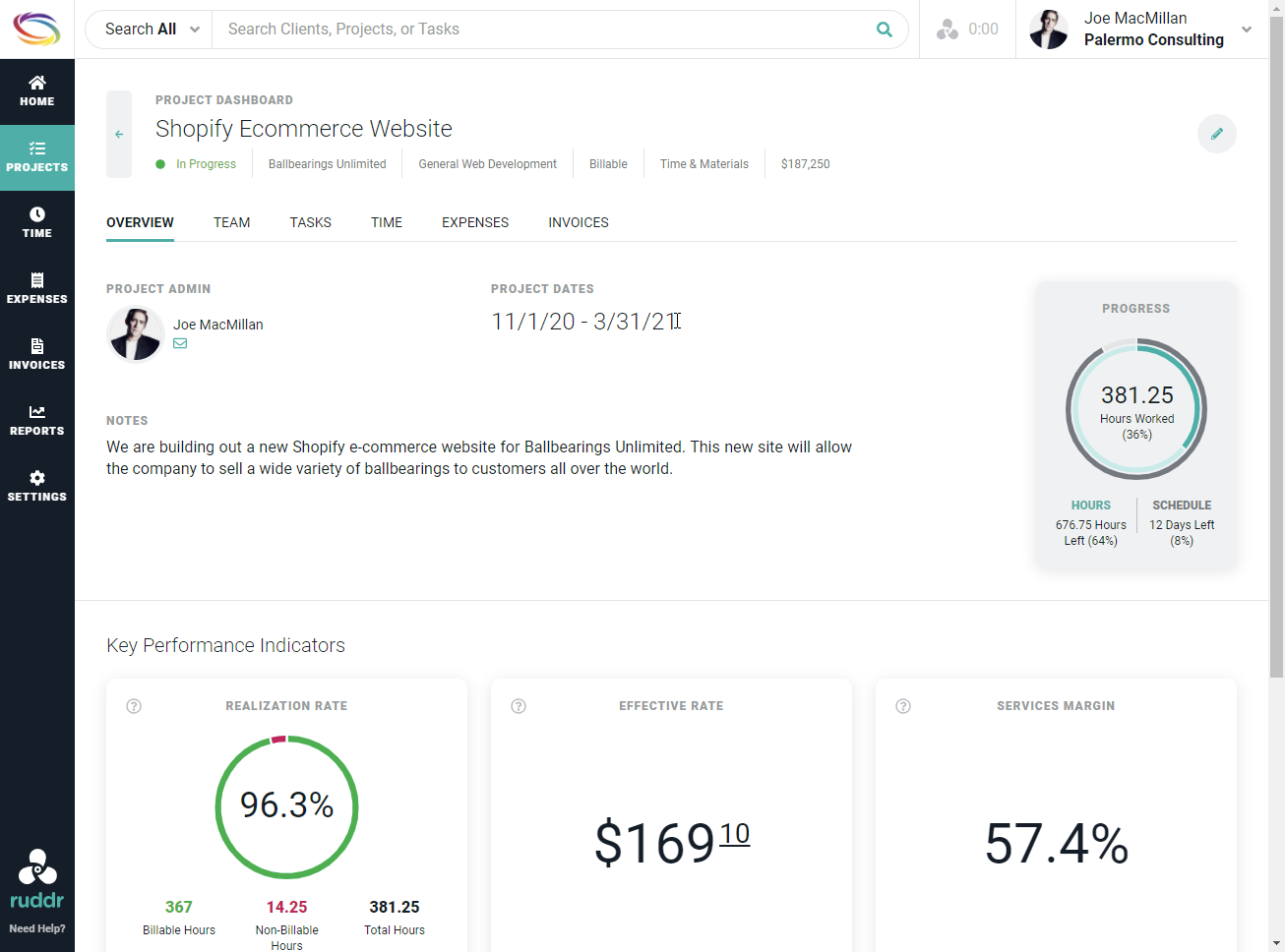Collapse back using the project header arrow
Screen dimensions: 1285x952
(x=119, y=133)
